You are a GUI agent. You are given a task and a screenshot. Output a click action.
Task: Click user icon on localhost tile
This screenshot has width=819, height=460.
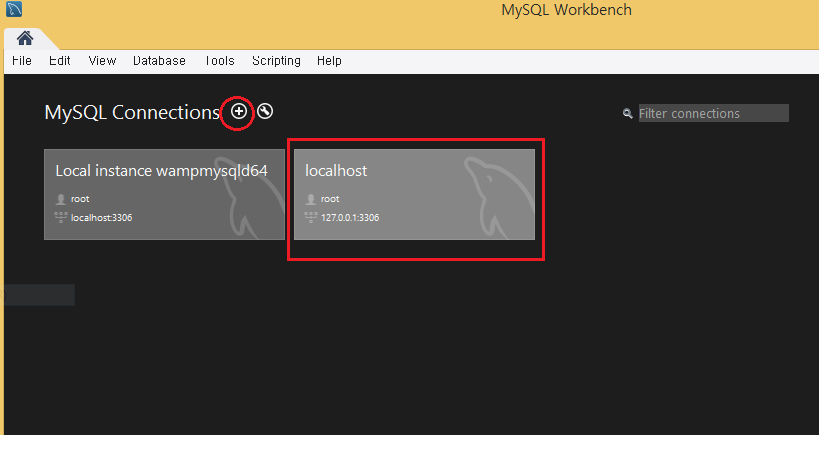pyautogui.click(x=311, y=199)
